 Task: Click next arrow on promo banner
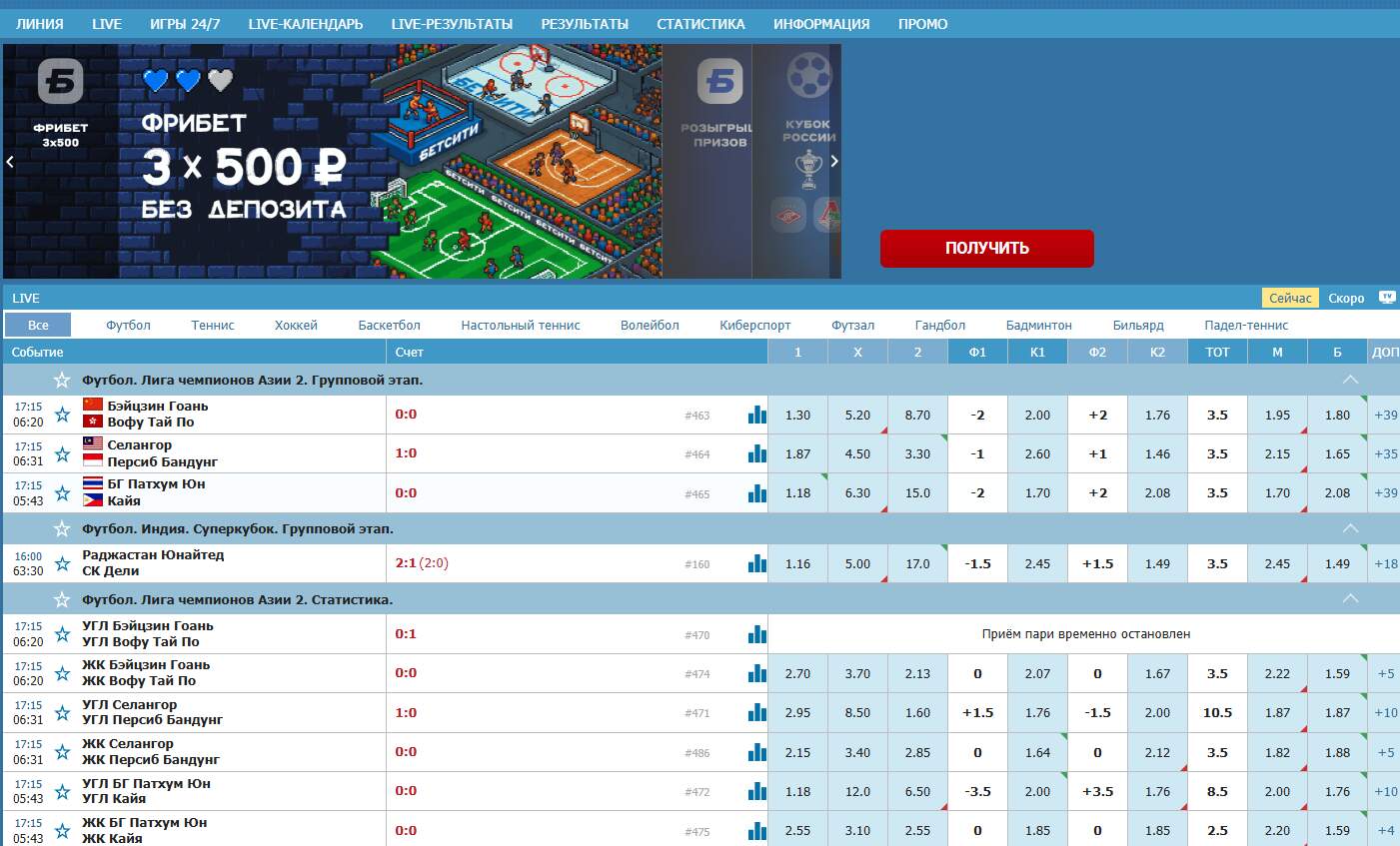(x=834, y=161)
